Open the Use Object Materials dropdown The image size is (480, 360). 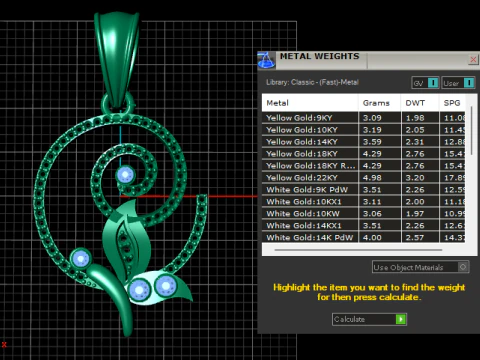(x=421, y=267)
